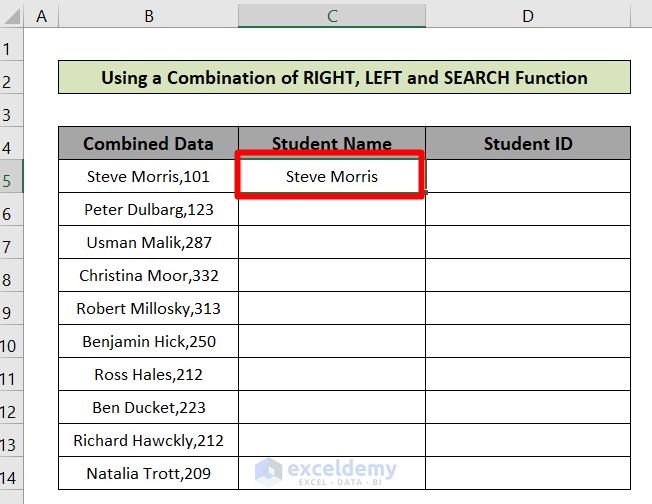The height and width of the screenshot is (504, 652).
Task: Click the fill handle of selected cell
Action: pyautogui.click(x=424, y=192)
